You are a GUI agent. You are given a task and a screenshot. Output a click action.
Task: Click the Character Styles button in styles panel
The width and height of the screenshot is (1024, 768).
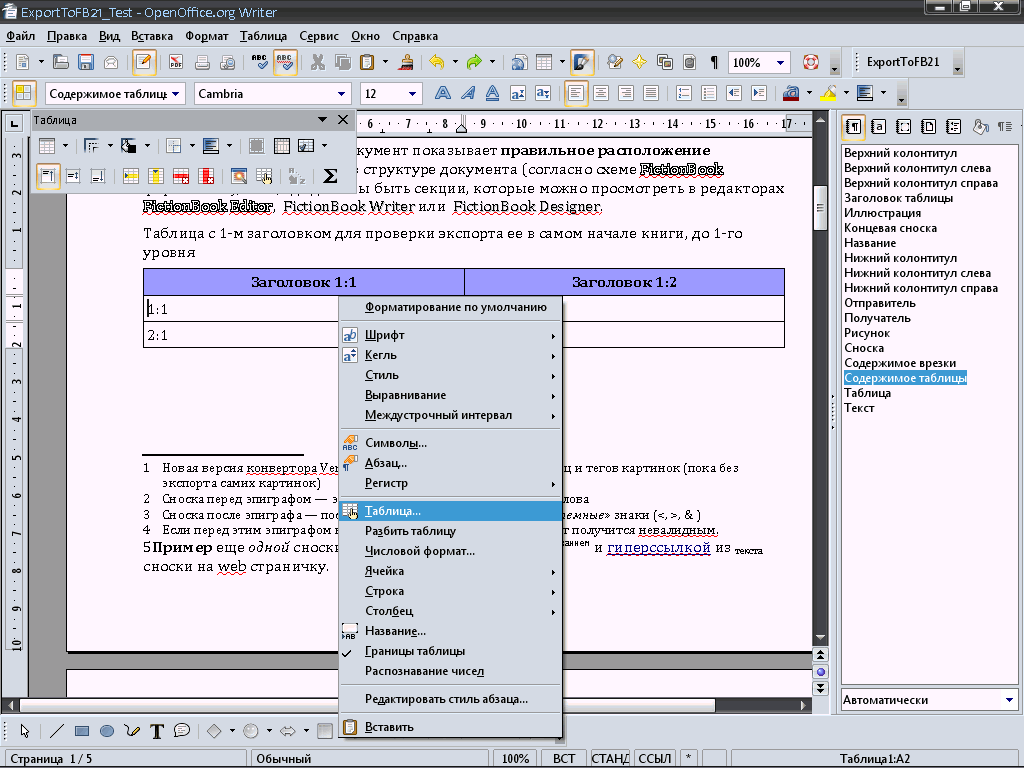pyautogui.click(x=879, y=126)
